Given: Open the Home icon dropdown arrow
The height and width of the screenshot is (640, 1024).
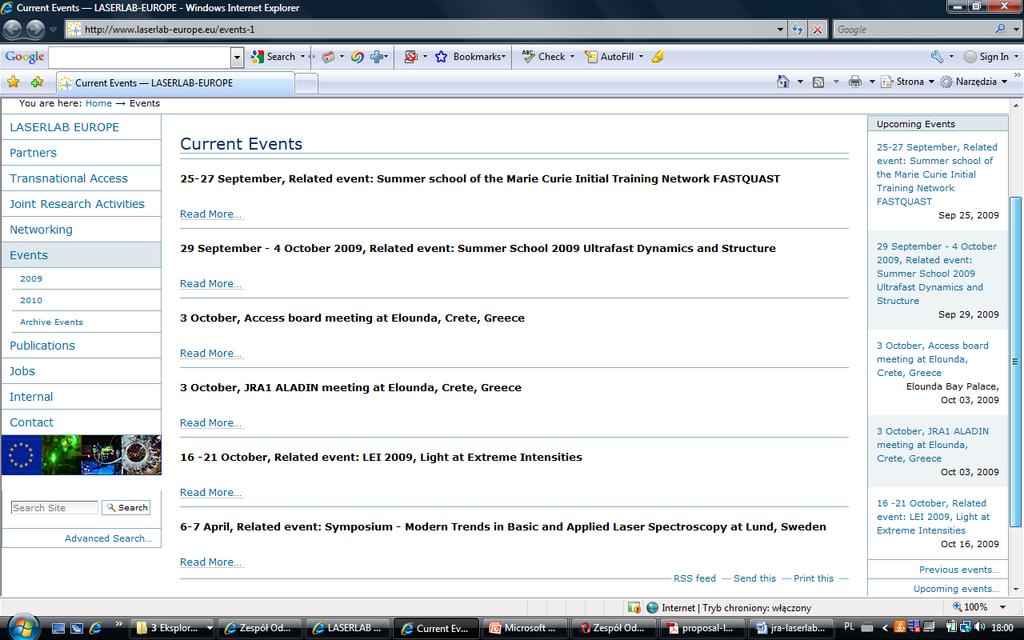Looking at the screenshot, I should pos(800,82).
